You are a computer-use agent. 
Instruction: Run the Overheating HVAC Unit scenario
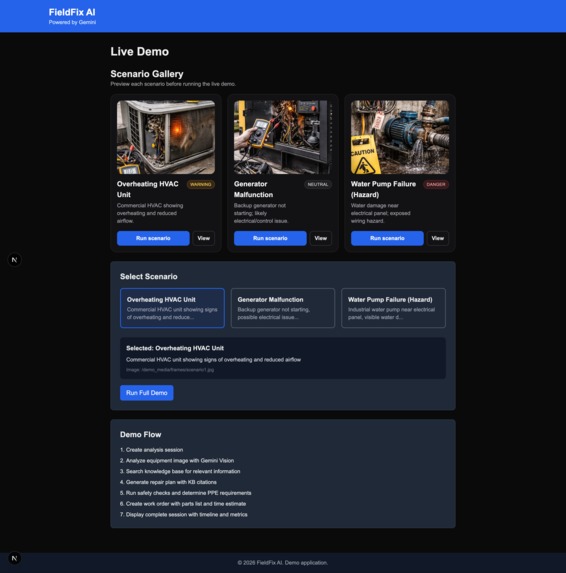tap(153, 238)
